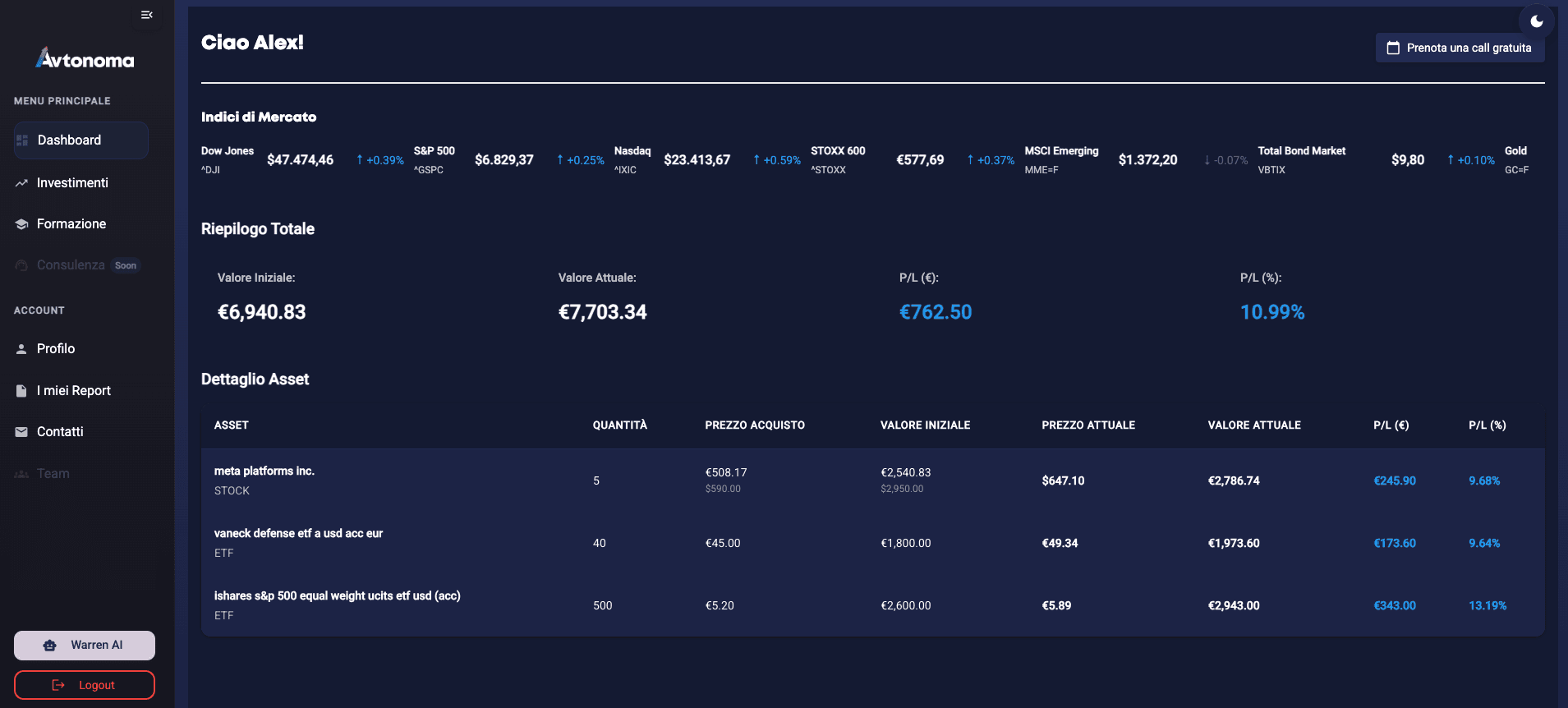Click the Ciao Alex! greeting heading
1568x708 pixels.
[x=252, y=43]
